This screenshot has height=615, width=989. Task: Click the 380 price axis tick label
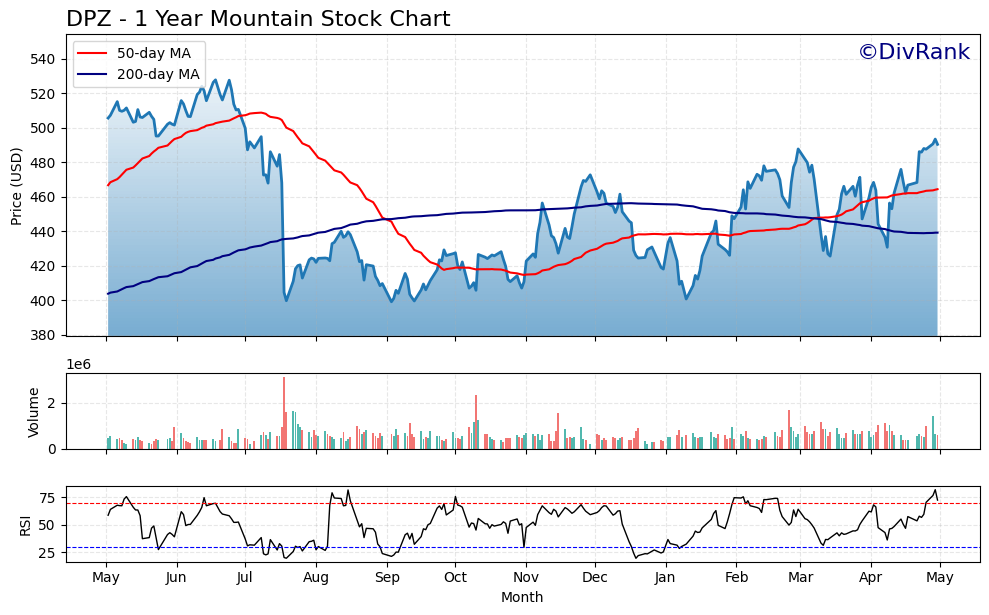pyautogui.click(x=42, y=336)
